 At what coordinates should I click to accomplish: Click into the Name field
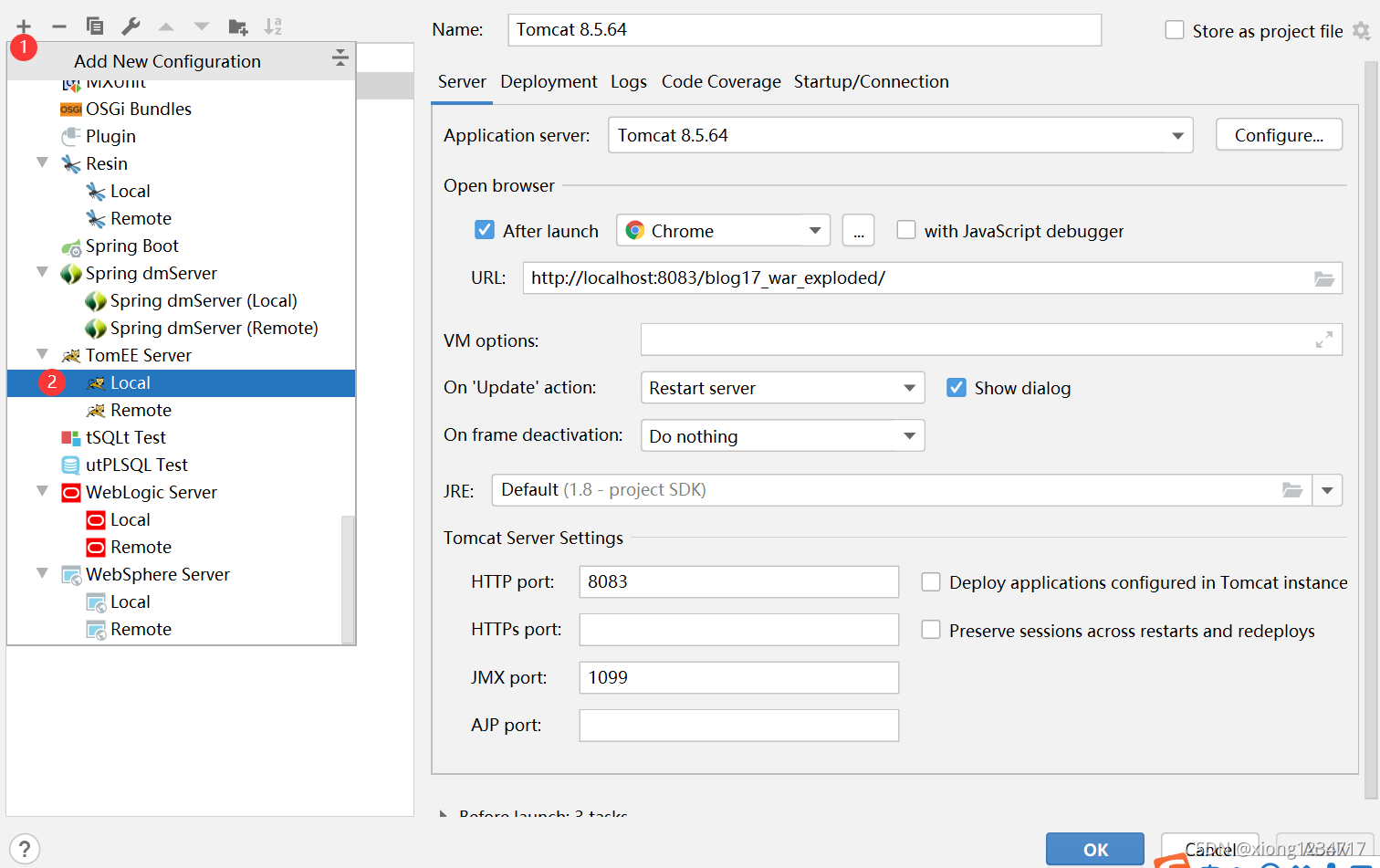click(x=804, y=30)
